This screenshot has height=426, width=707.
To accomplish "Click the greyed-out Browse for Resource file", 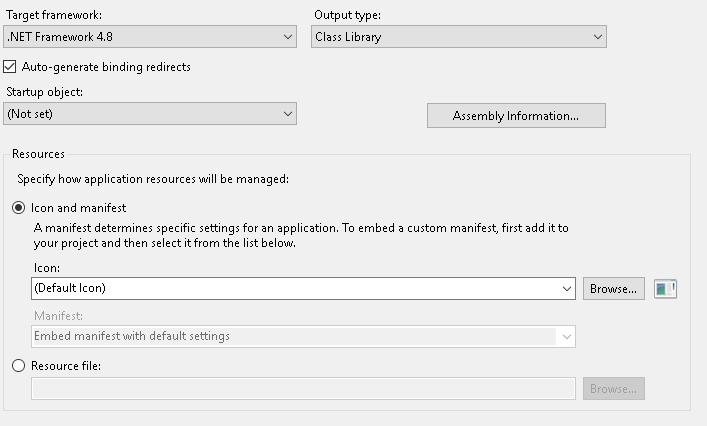I will click(614, 389).
